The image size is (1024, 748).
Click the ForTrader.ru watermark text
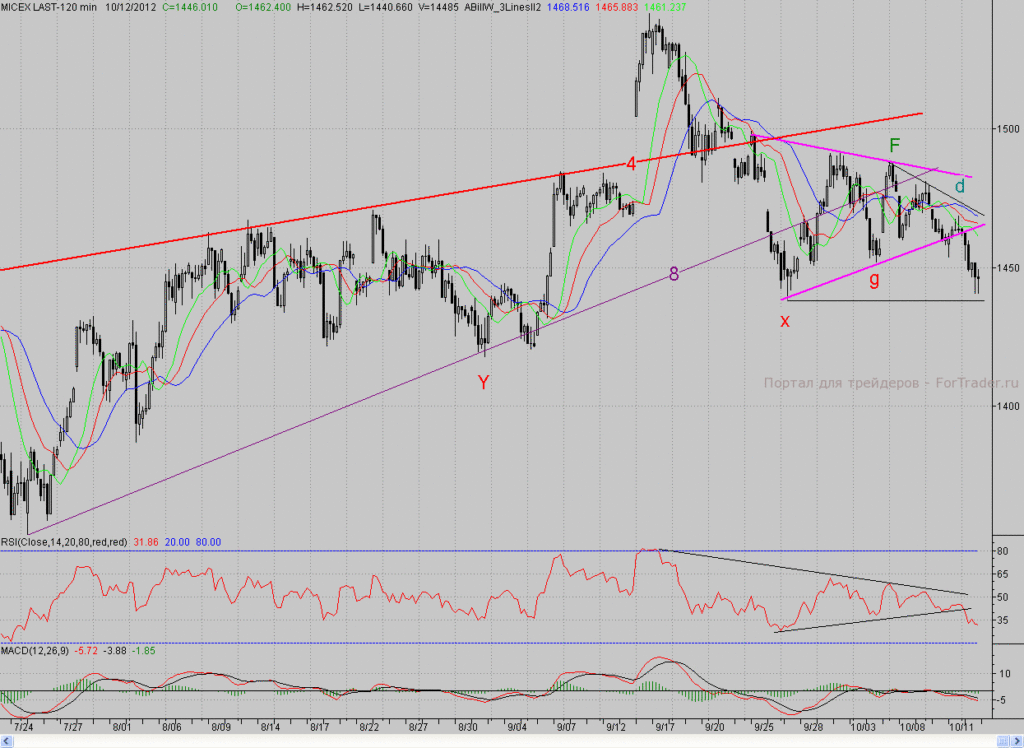(x=977, y=383)
